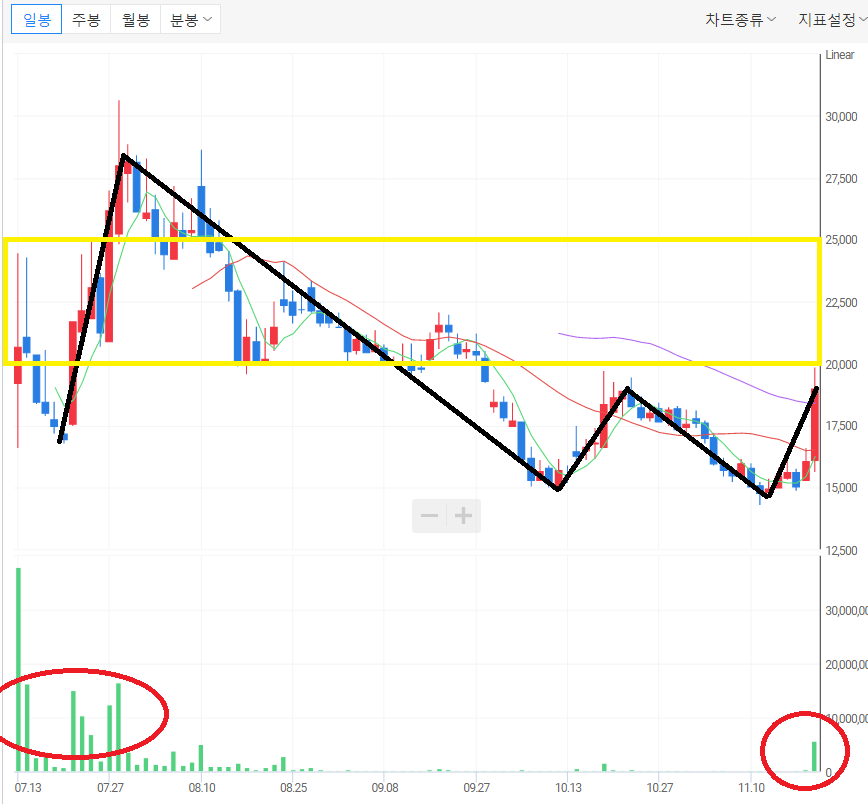Click the 10.27 date axis label
Screen dimensions: 868x804
(x=660, y=787)
